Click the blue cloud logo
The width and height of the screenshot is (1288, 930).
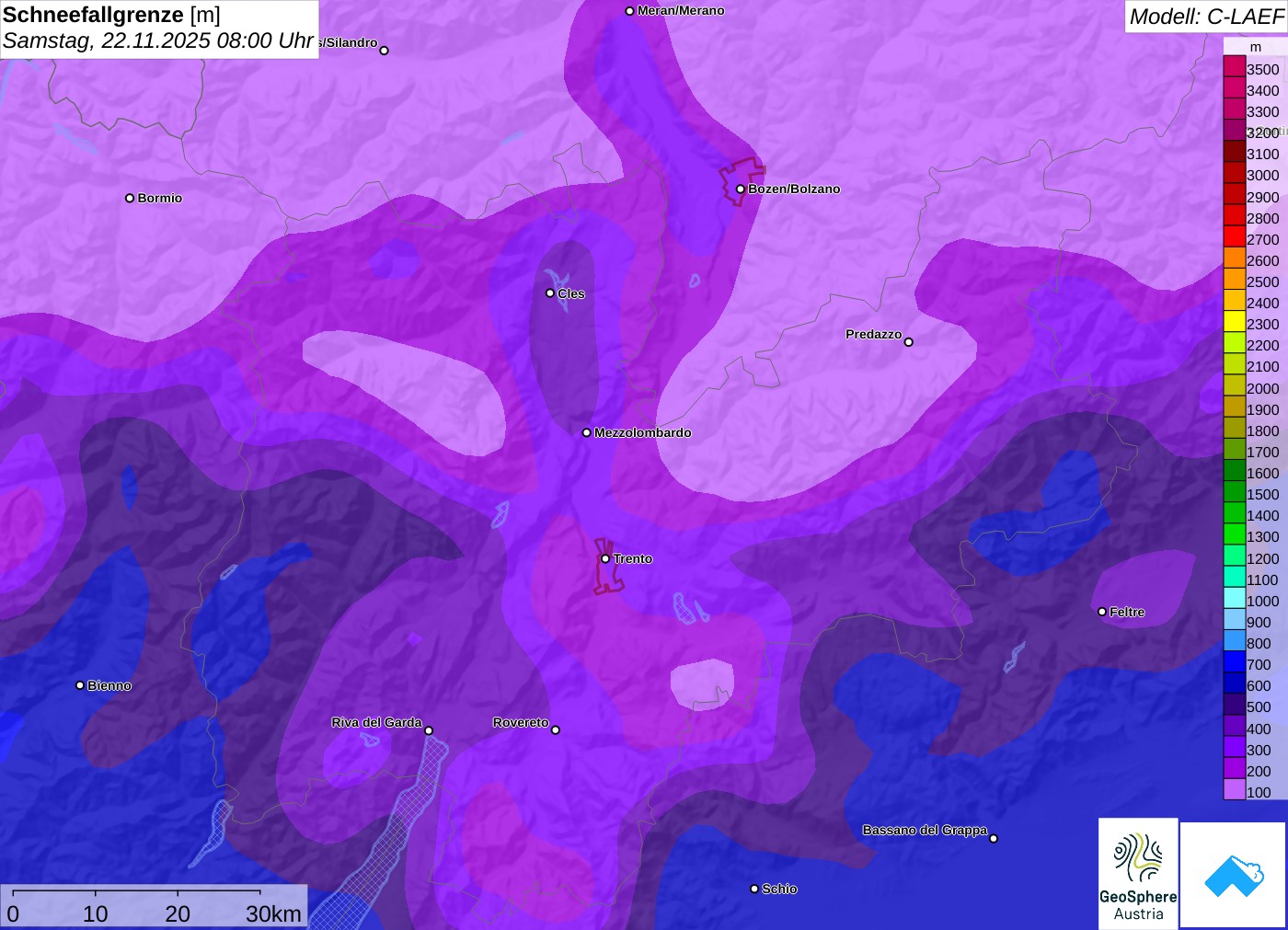[x=1233, y=875]
